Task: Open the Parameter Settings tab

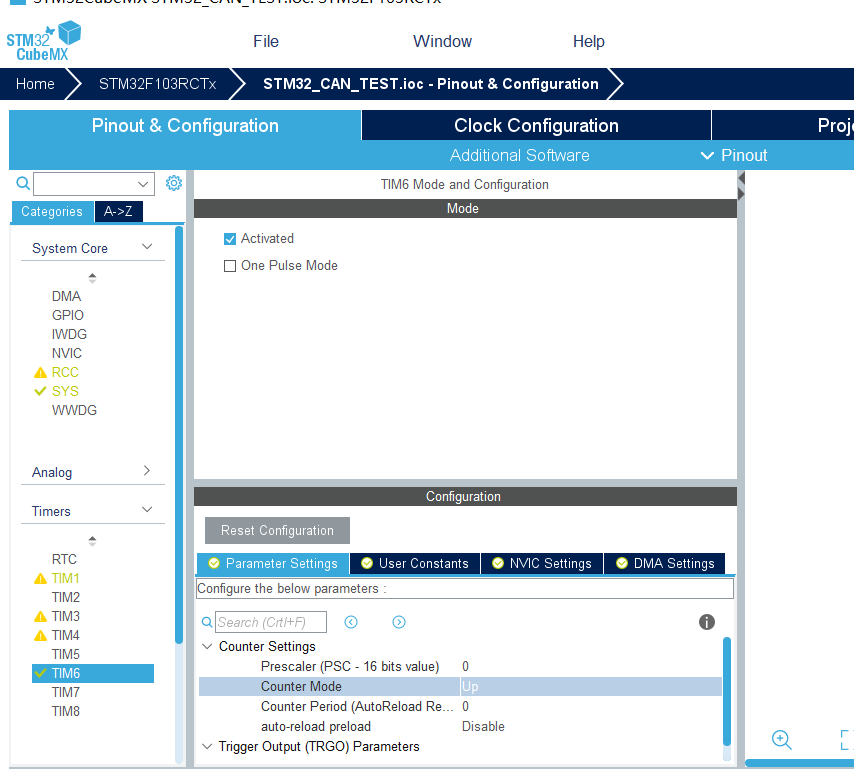Action: (273, 563)
